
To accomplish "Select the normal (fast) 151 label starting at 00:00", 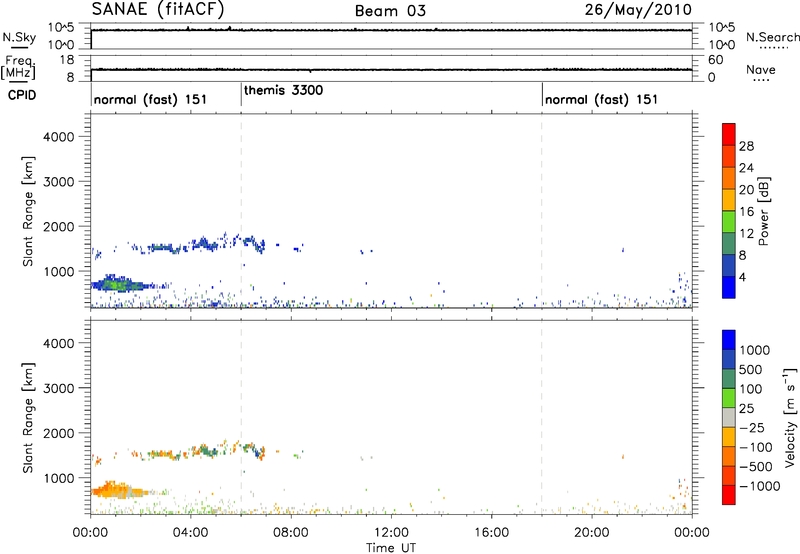I will 150,99.
